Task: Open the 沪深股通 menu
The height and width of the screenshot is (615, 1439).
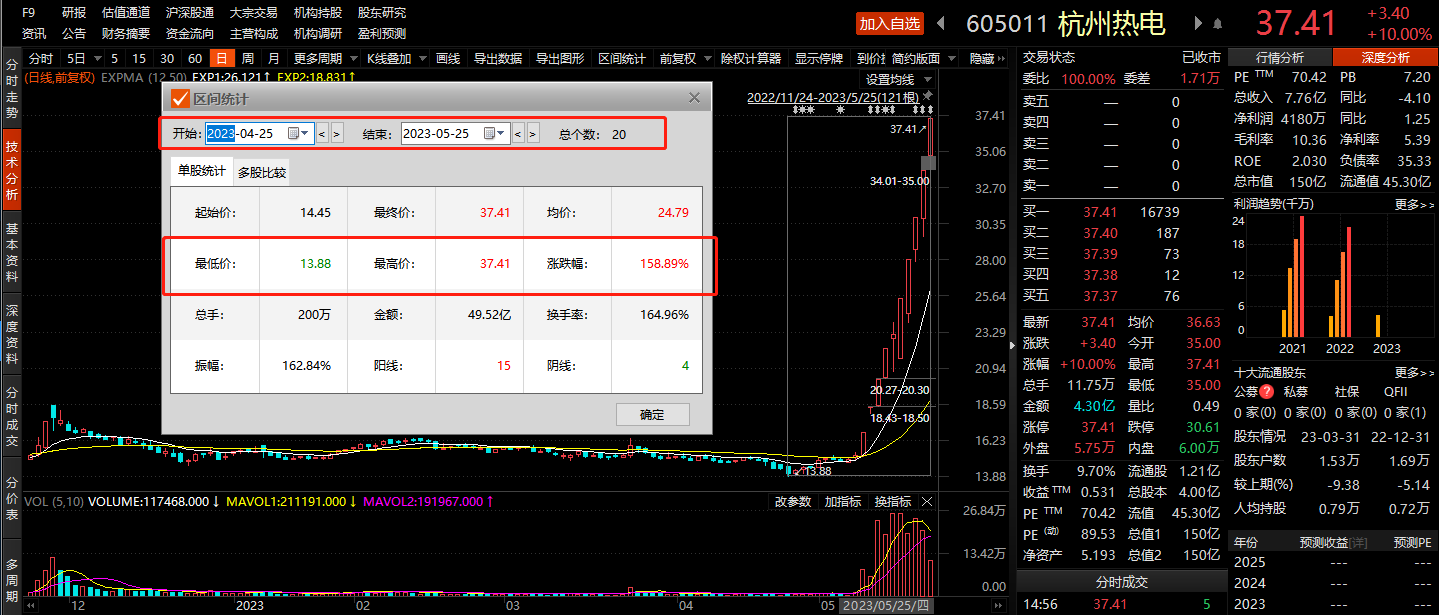Action: (x=190, y=13)
